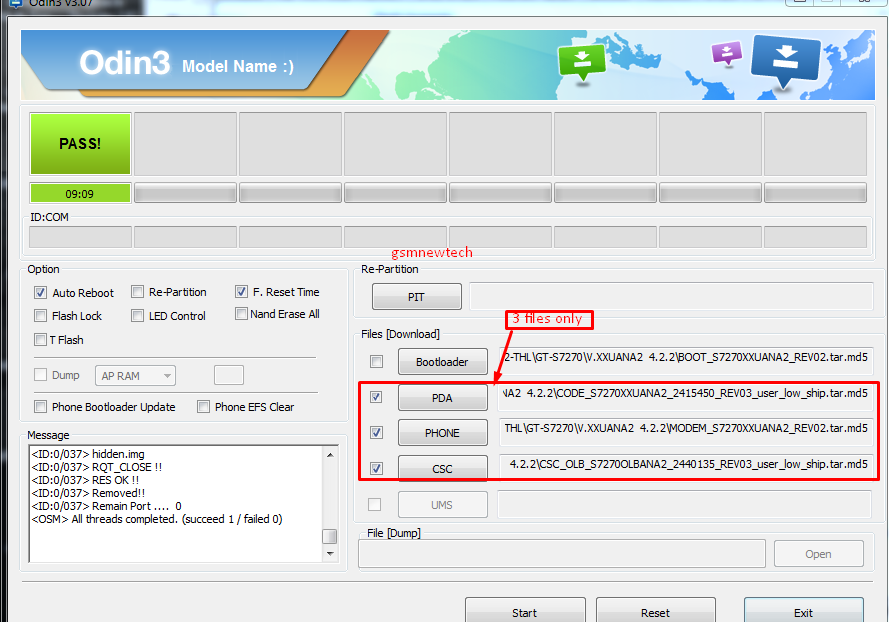Enable the T Flash checkbox
The height and width of the screenshot is (622, 889).
40,340
